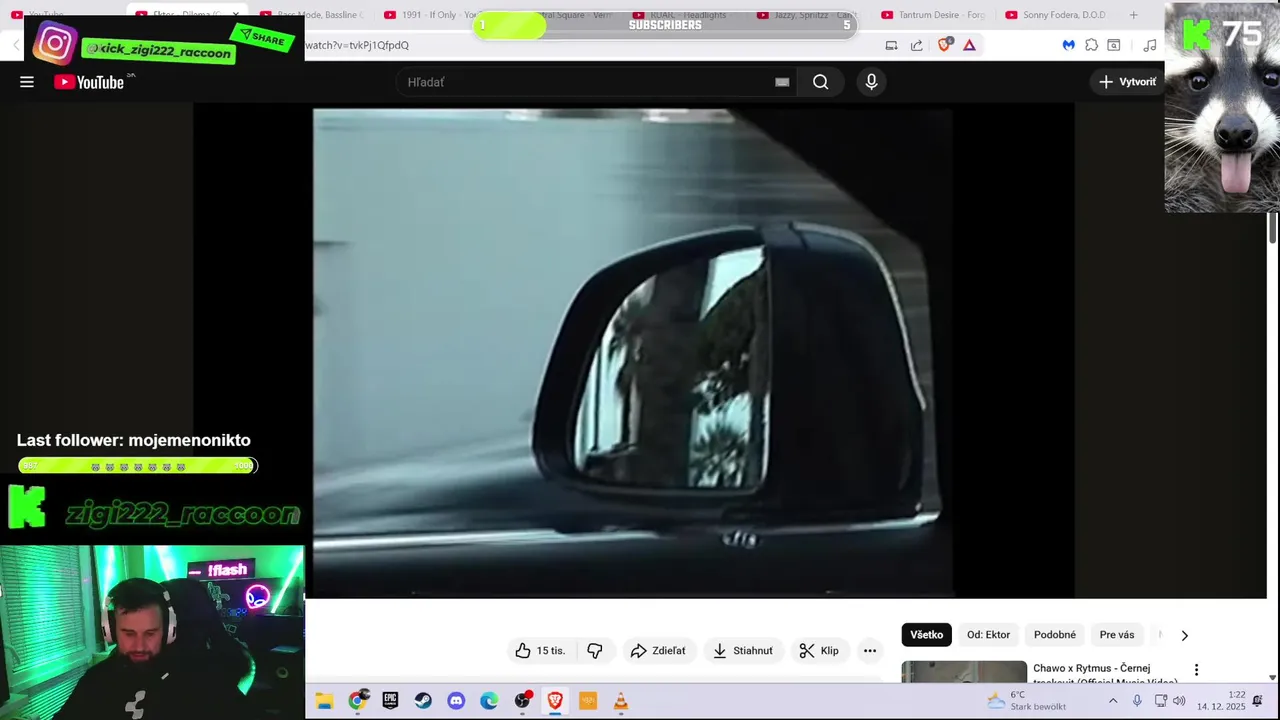Open the extensions puzzle icon
The width and height of the screenshot is (1280, 720).
(x=1091, y=45)
